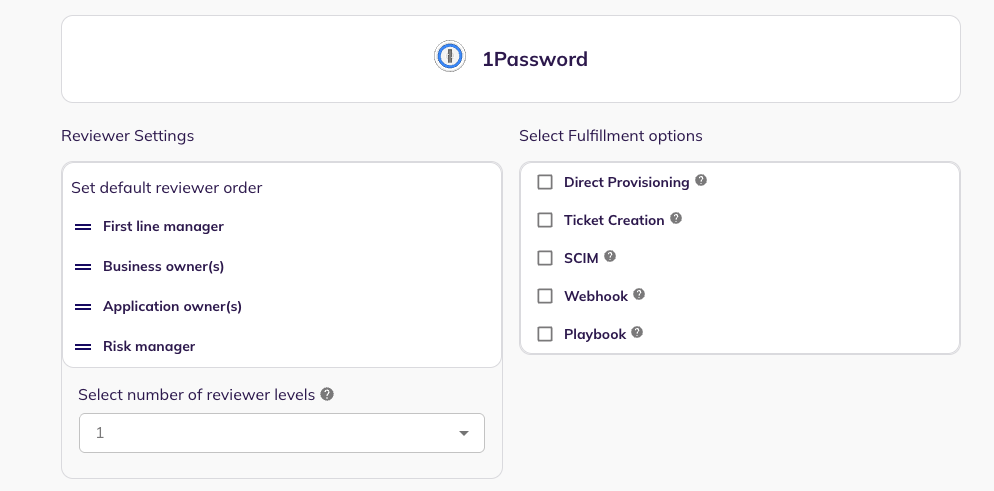Check the Ticket Creation option
This screenshot has width=994, height=491.
click(545, 220)
